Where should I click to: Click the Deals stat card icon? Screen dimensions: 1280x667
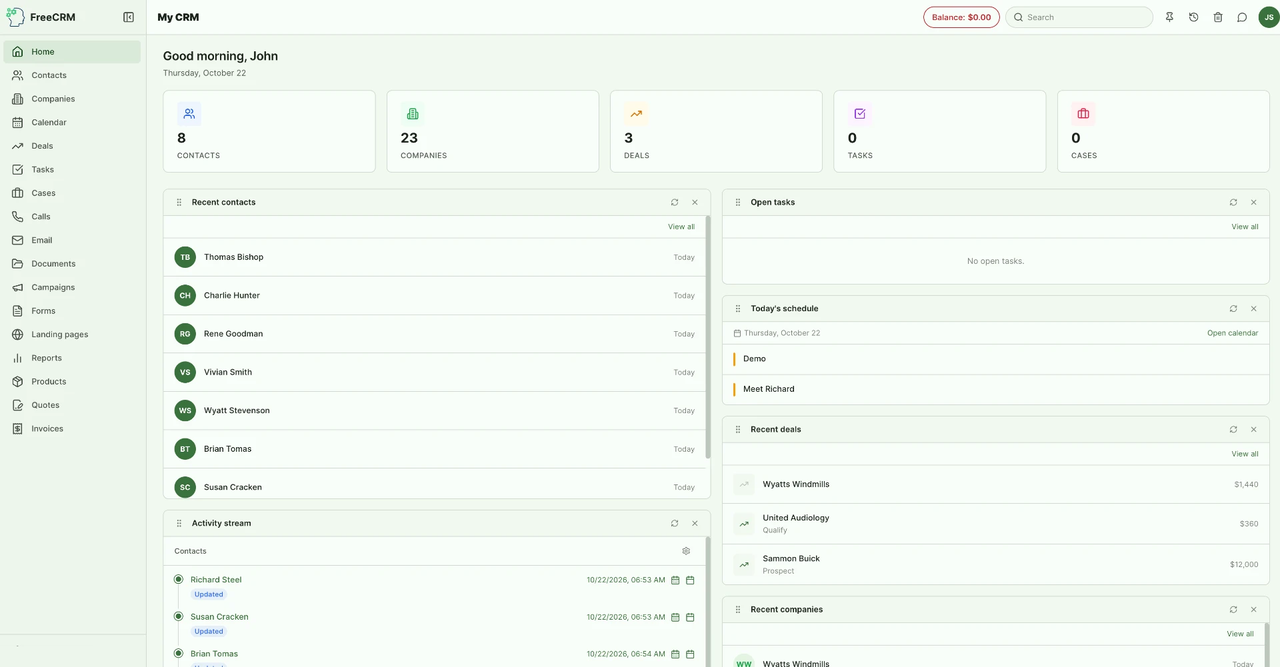636,114
